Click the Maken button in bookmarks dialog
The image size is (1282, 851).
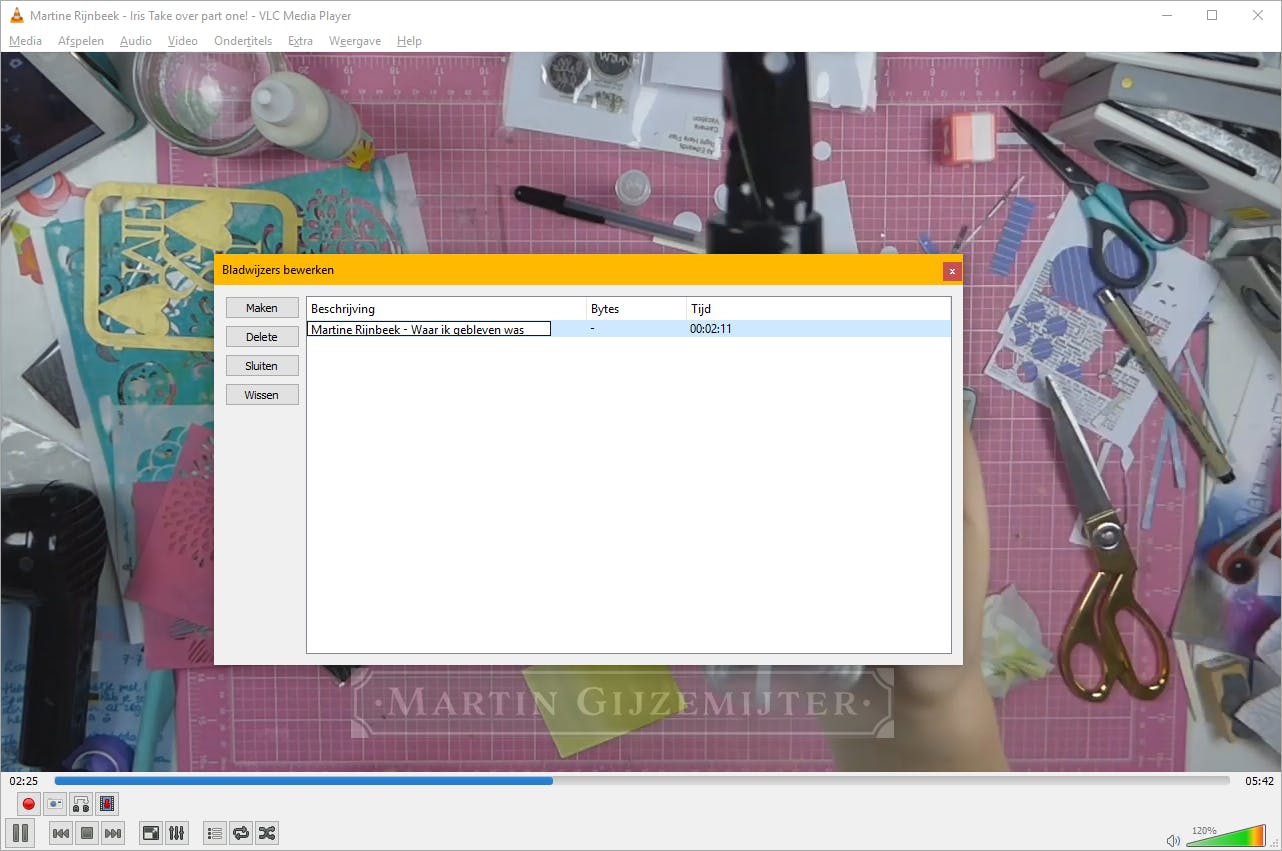pyautogui.click(x=262, y=308)
